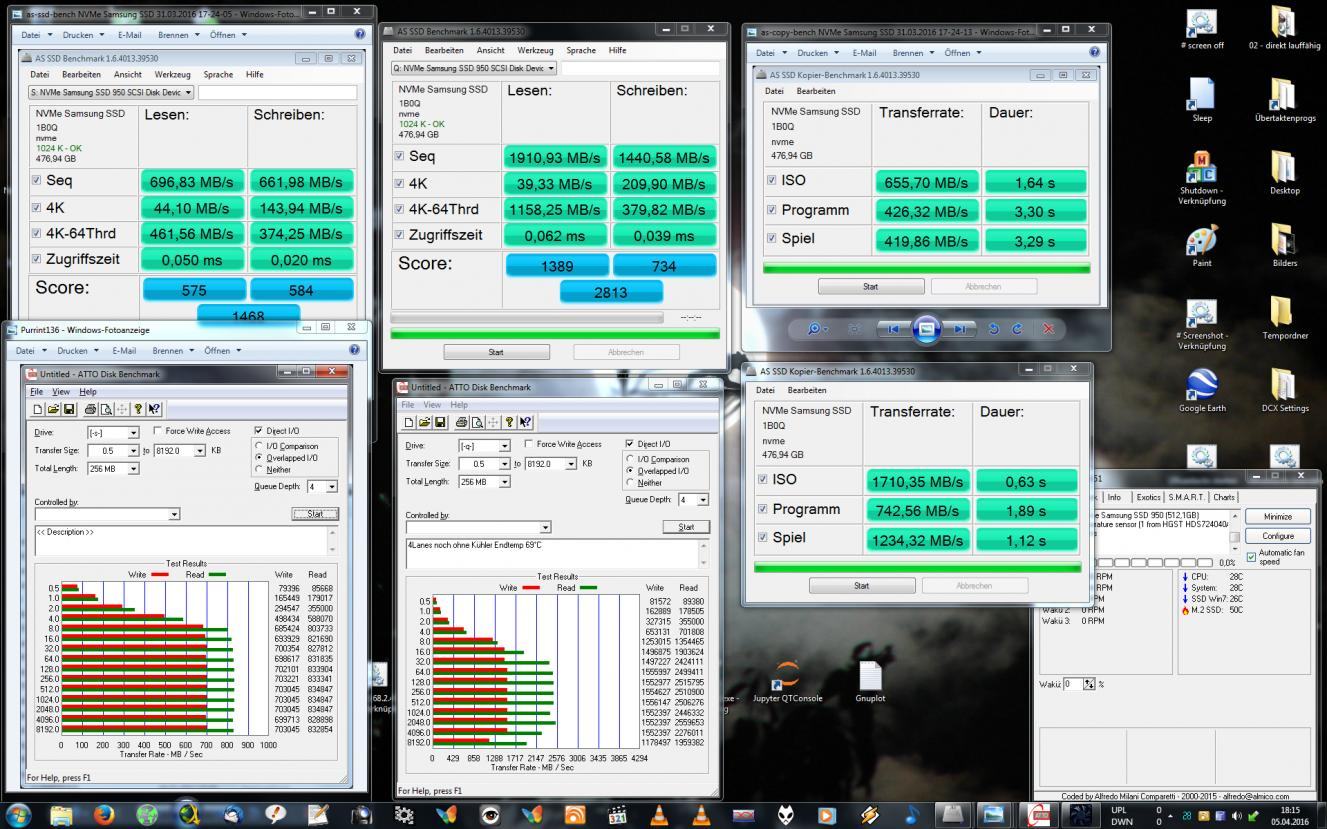Viewport: 1327px width, 829px height.
Task: Toggle 4K-64Thrd checkbox in middle AS SSD window
Action: point(399,209)
